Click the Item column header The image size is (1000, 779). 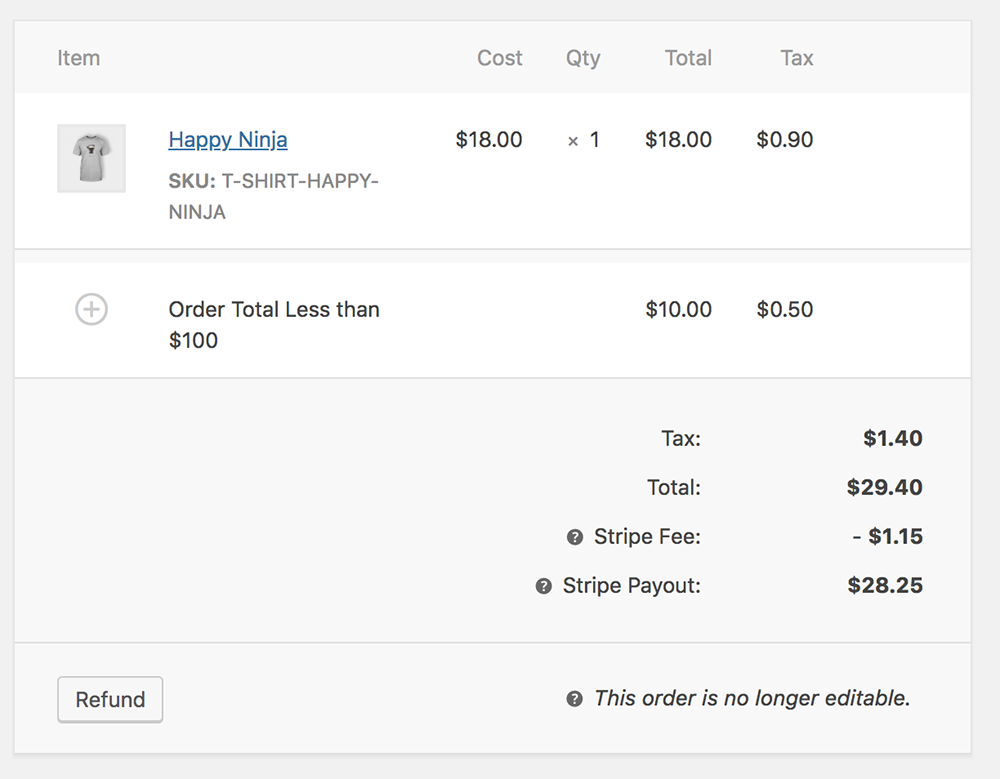(x=79, y=58)
